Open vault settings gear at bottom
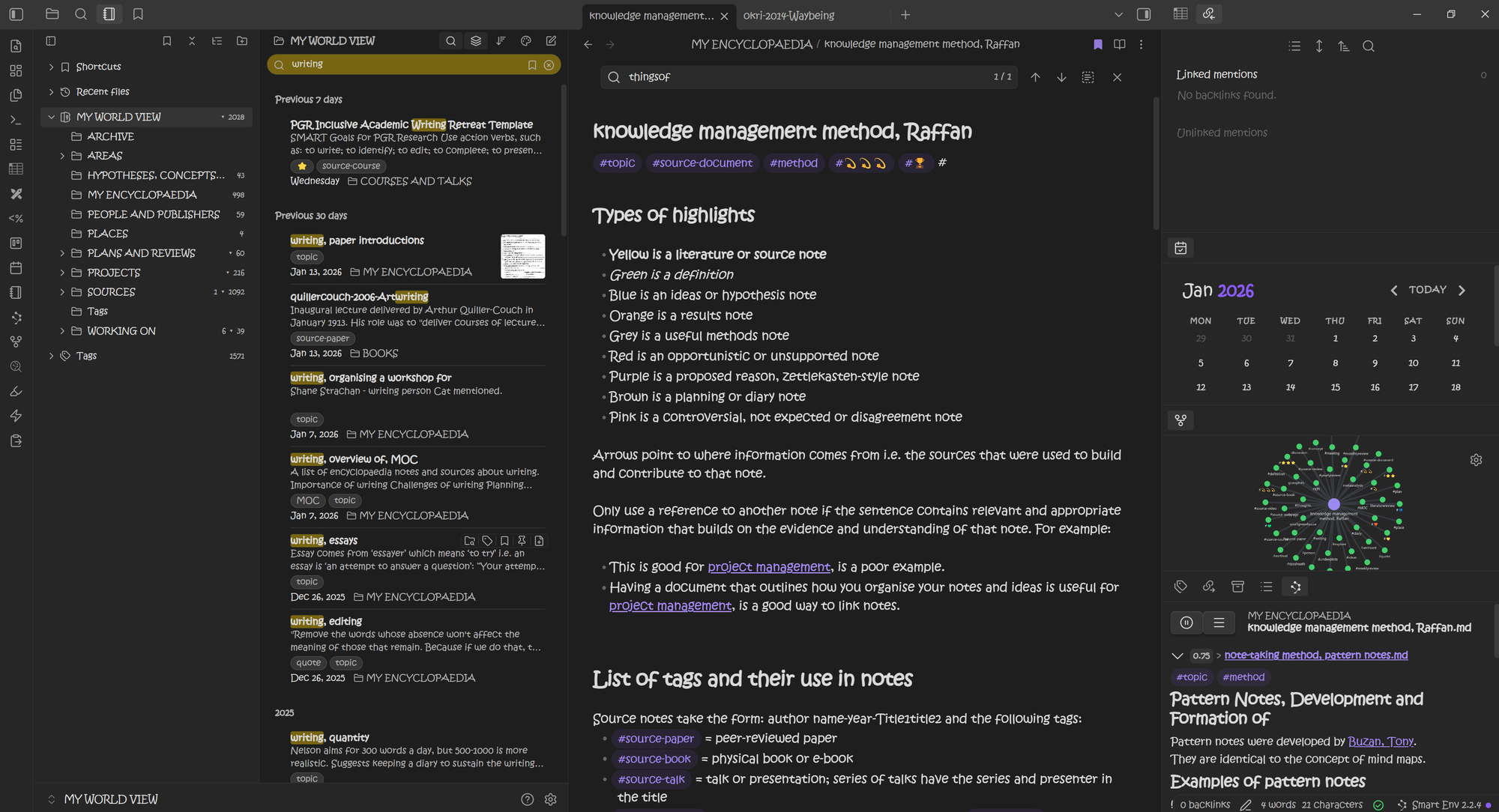This screenshot has height=812, width=1499. click(x=550, y=799)
